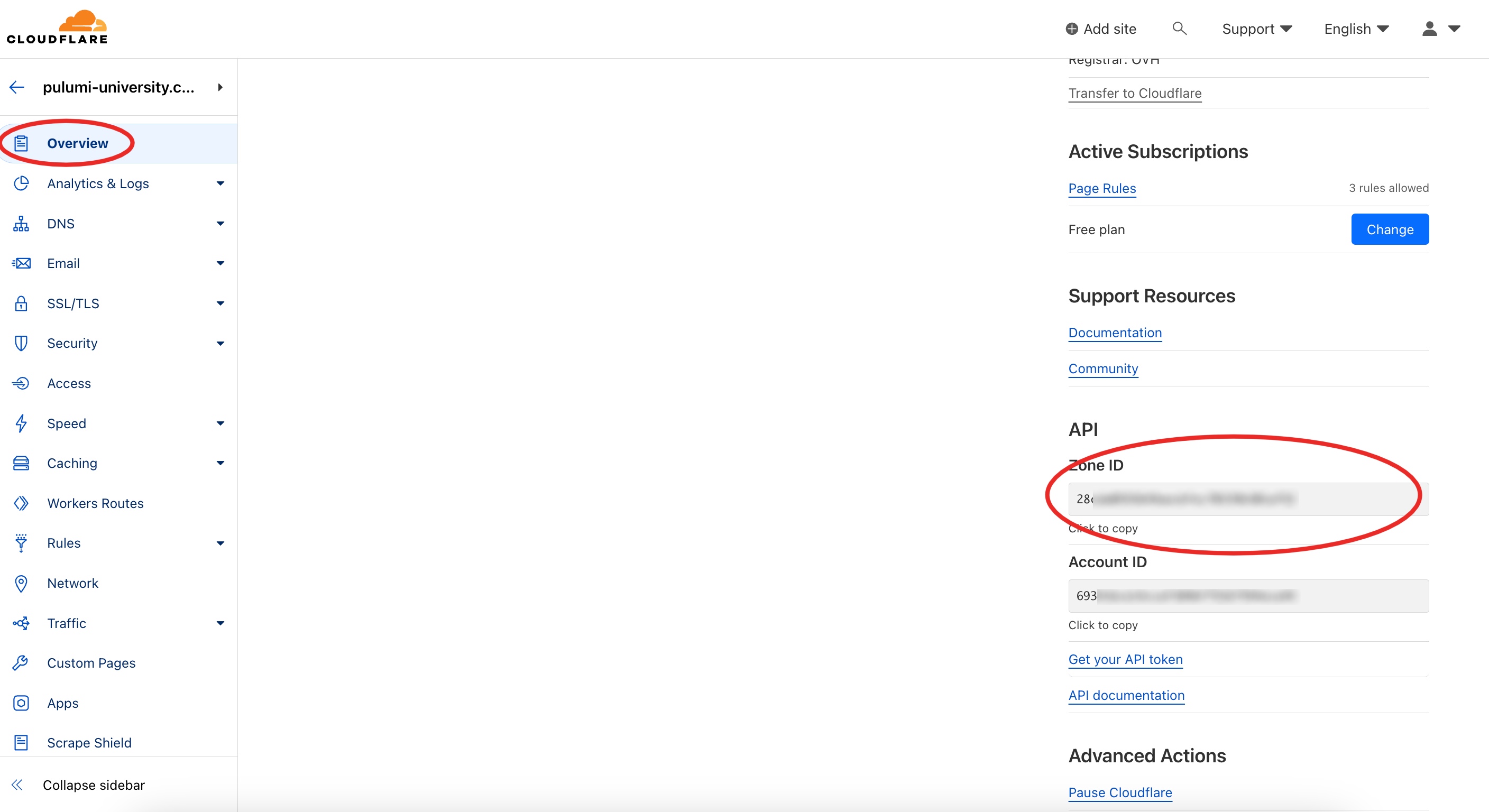Expand the Traffic submenu arrow
The image size is (1489, 812).
coord(220,623)
